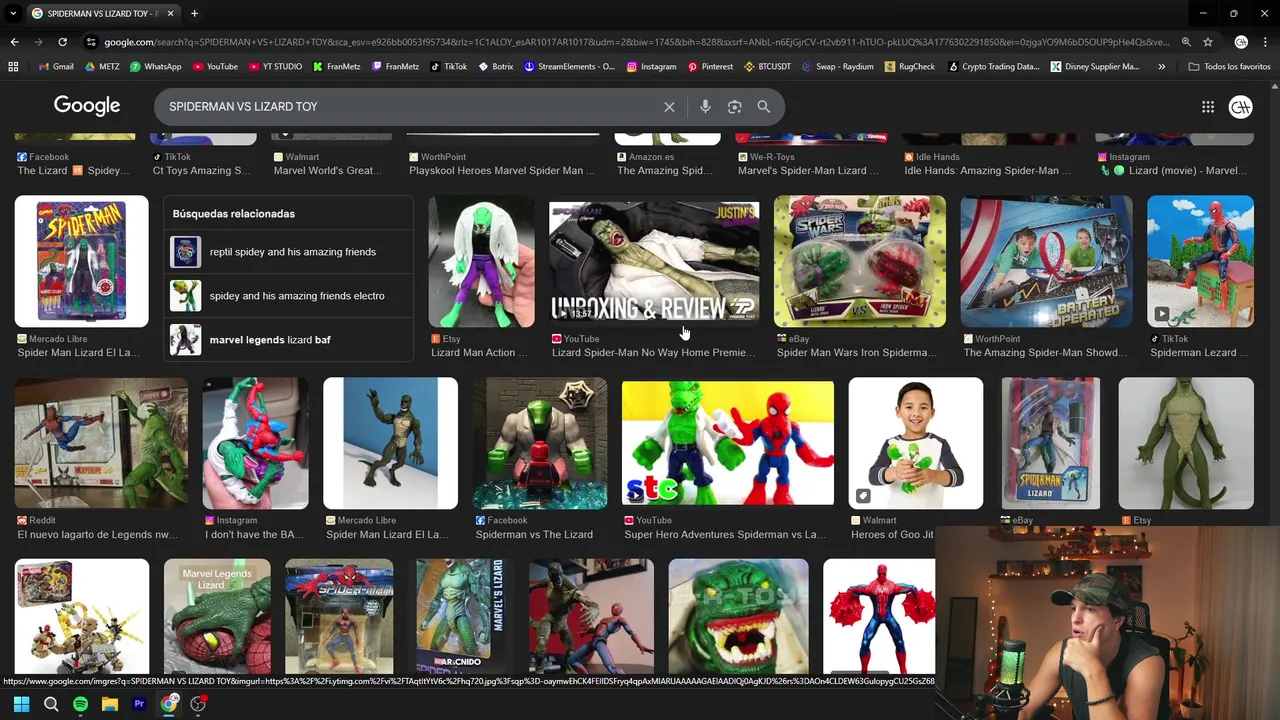Image resolution: width=1280 pixels, height=720 pixels.
Task: Open File Explorer from the taskbar
Action: coord(110,704)
